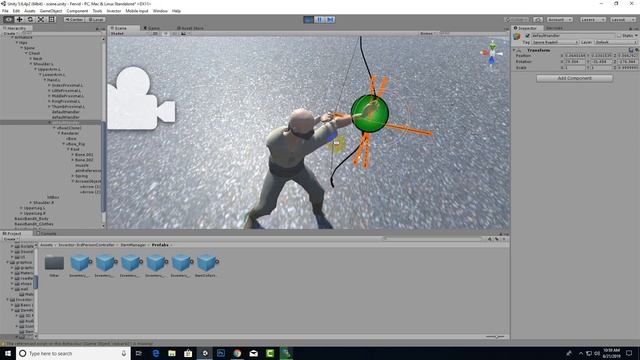The height and width of the screenshot is (360, 640).
Task: Expand ThumbProximal.L in Hierarchy
Action: point(49,107)
